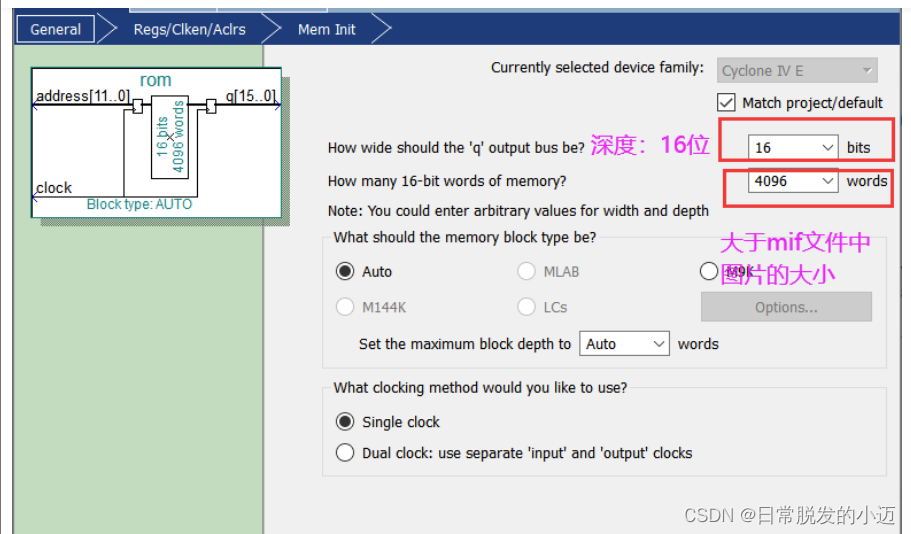Image resolution: width=911 pixels, height=534 pixels.
Task: Click the 'How many 16-bit words of memory?' label
Action: coord(447,181)
